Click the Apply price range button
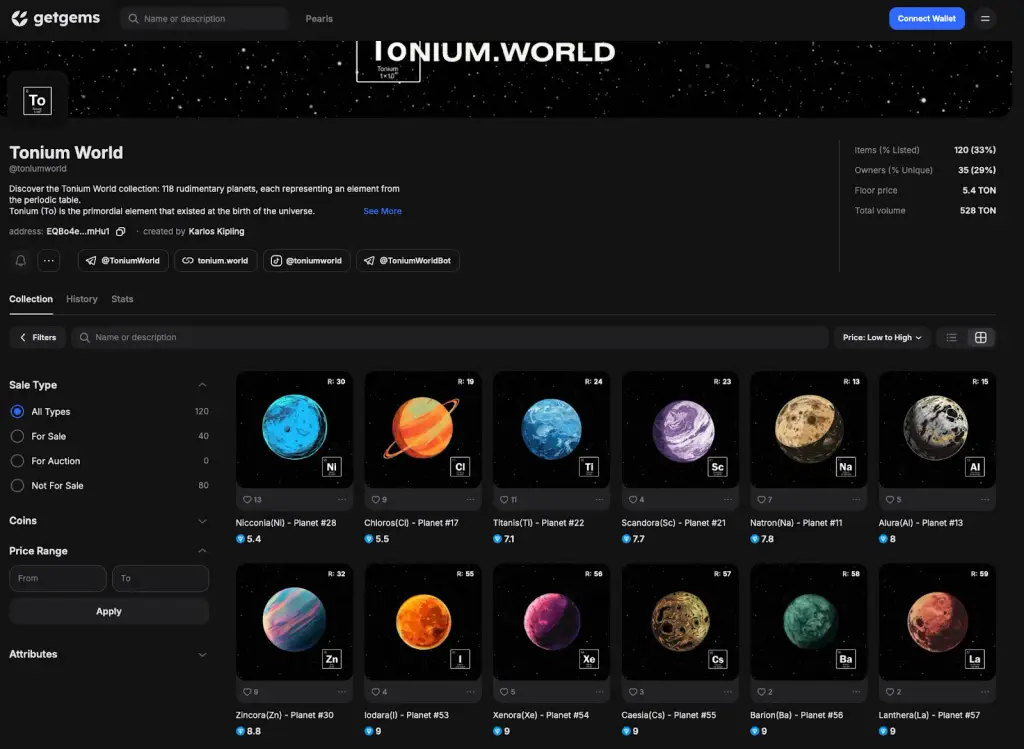1024x749 pixels. tap(109, 611)
